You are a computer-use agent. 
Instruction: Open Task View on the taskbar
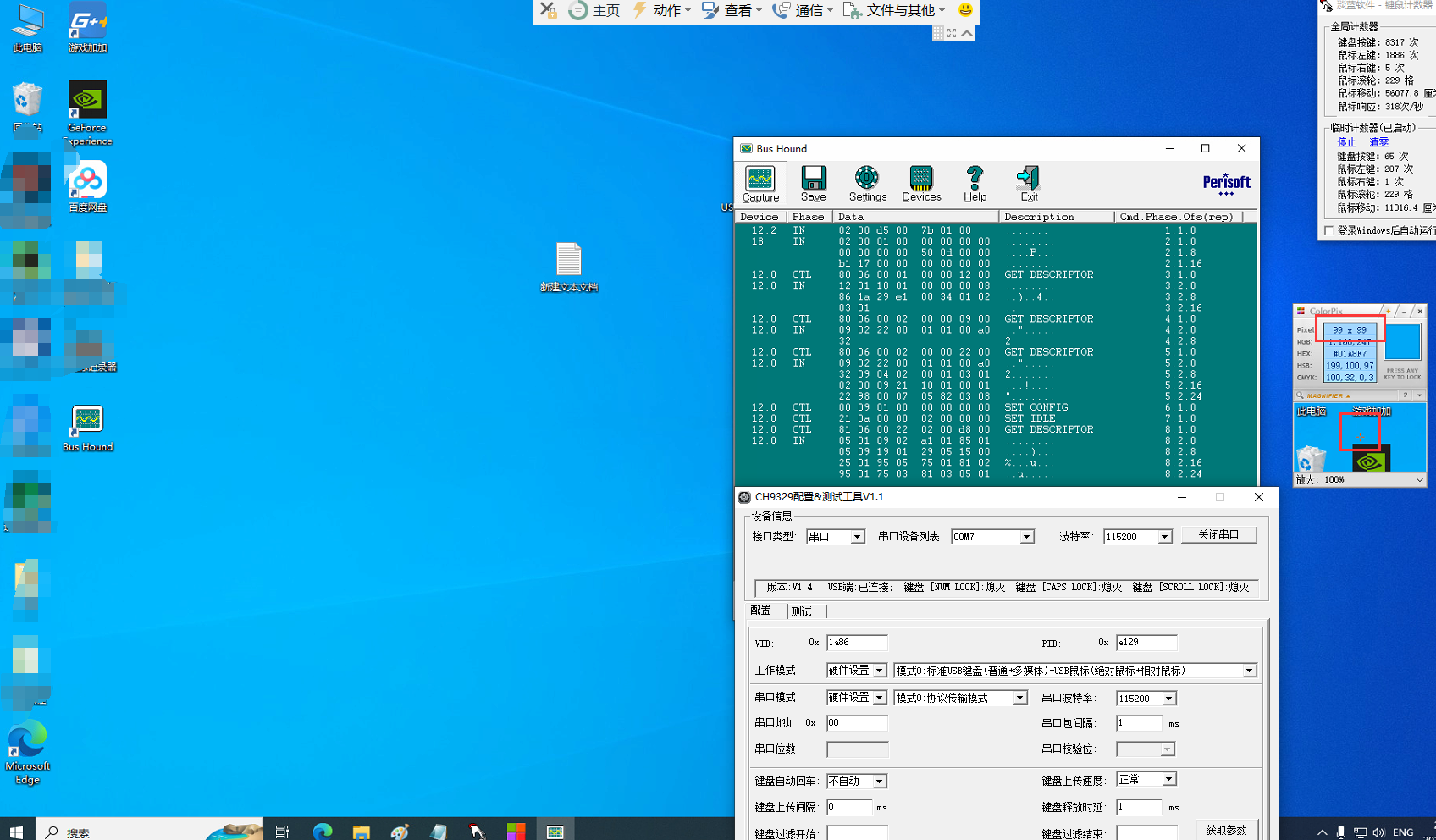(283, 832)
